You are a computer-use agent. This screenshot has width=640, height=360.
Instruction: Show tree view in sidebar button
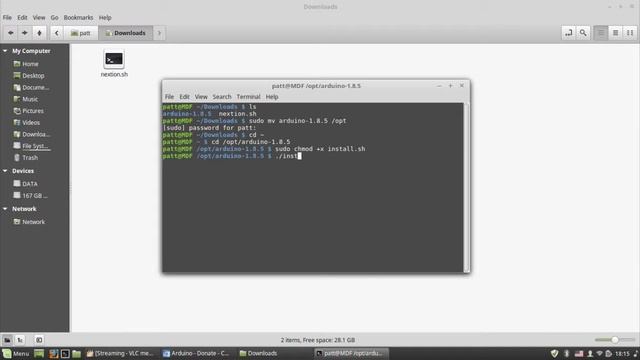coord(20,340)
